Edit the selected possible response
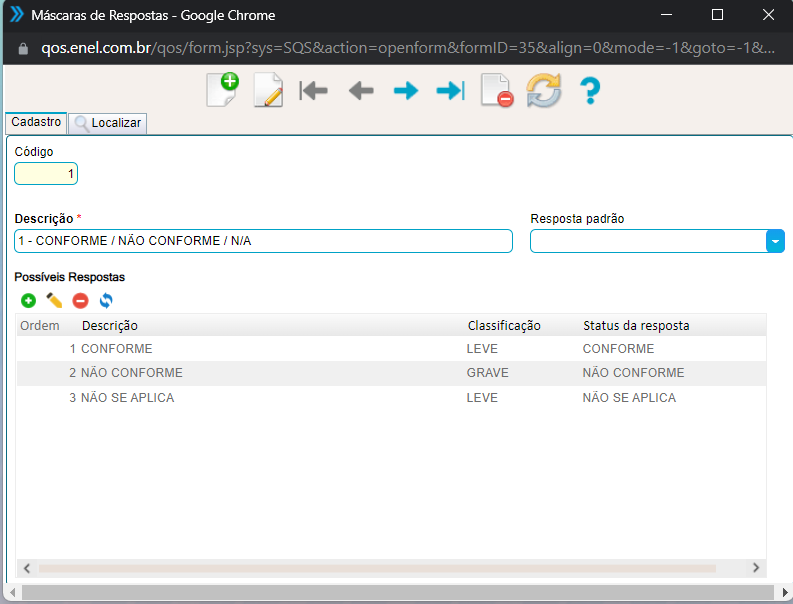 tap(54, 300)
